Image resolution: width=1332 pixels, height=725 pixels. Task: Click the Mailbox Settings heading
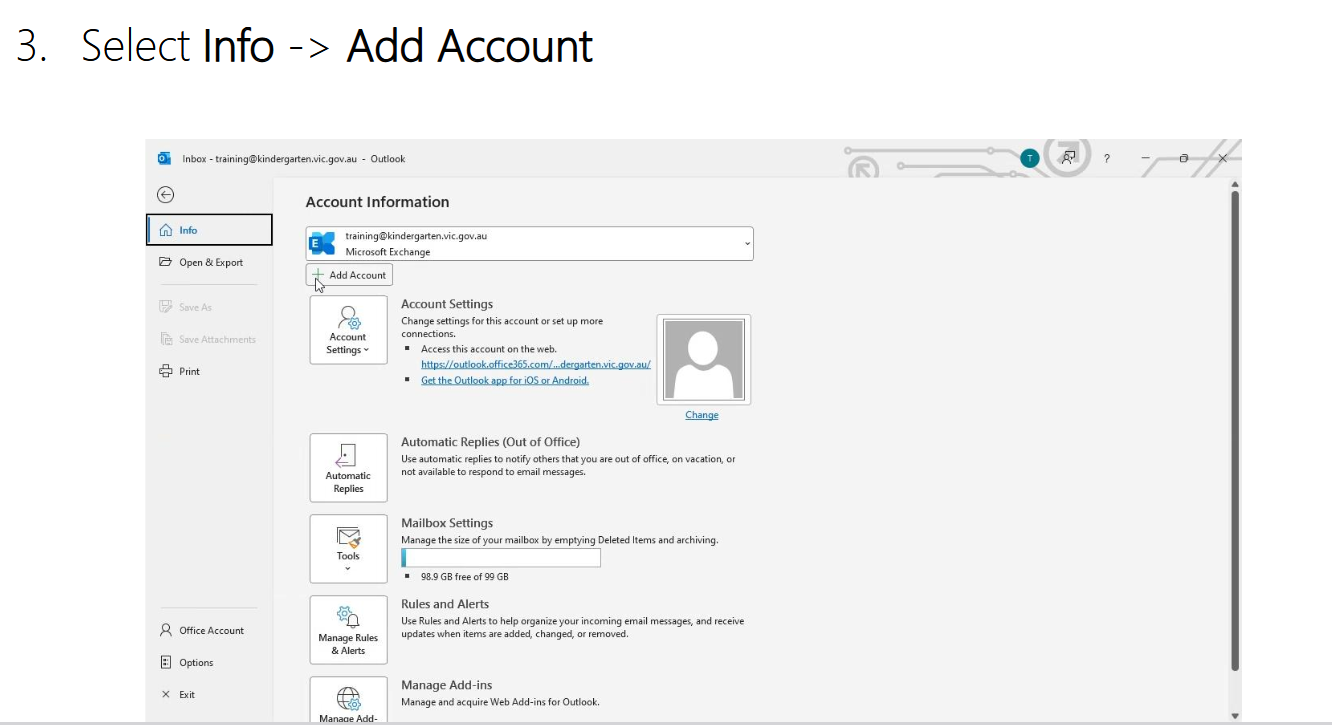pyautogui.click(x=447, y=523)
